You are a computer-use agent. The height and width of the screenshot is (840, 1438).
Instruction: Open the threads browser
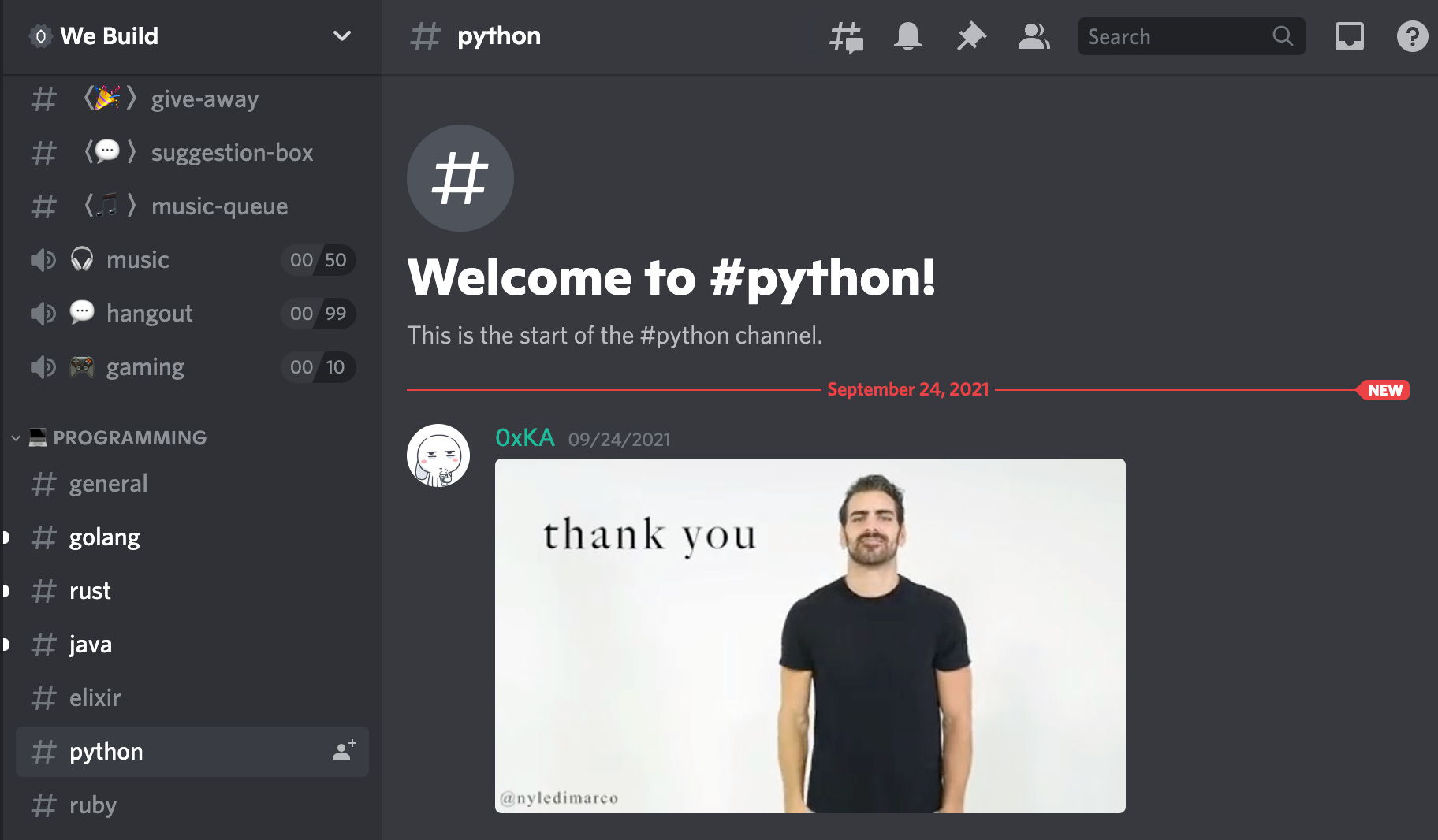tap(845, 36)
